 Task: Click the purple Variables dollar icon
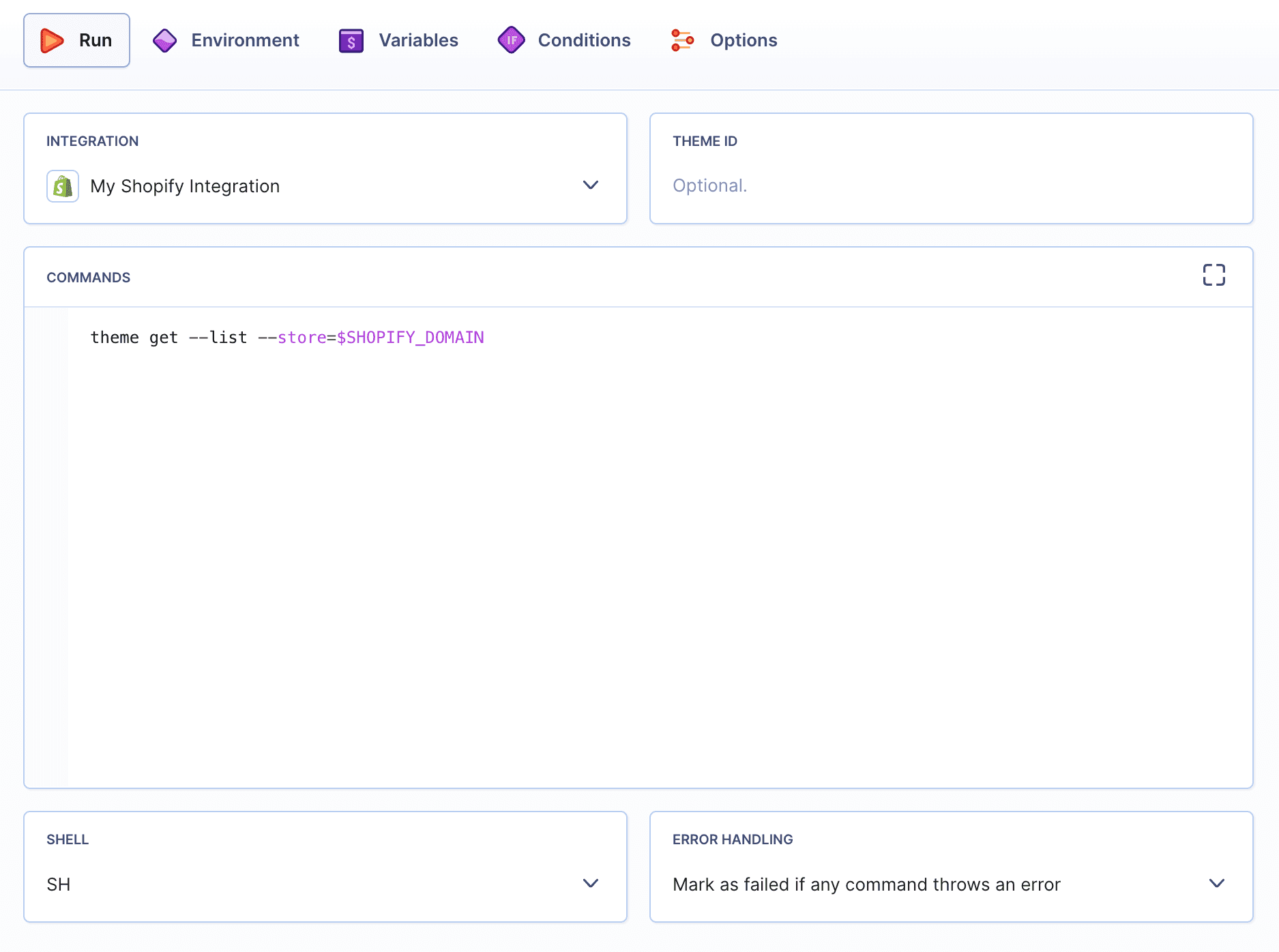tap(350, 40)
